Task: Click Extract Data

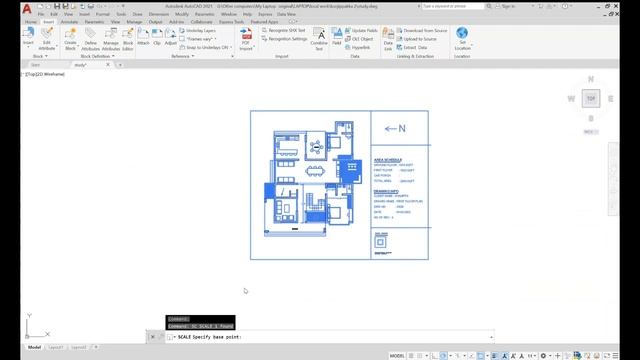Action: tap(412, 47)
